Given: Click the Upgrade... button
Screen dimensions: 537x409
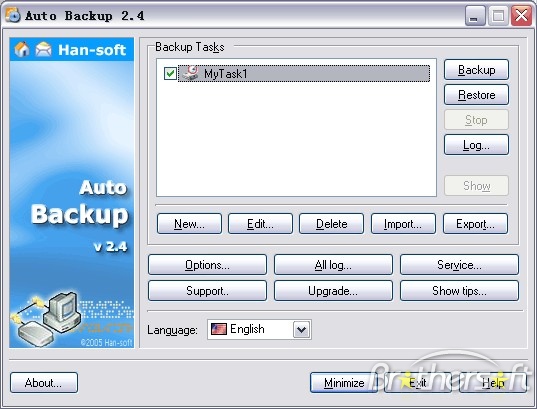Looking at the screenshot, I should [x=333, y=291].
